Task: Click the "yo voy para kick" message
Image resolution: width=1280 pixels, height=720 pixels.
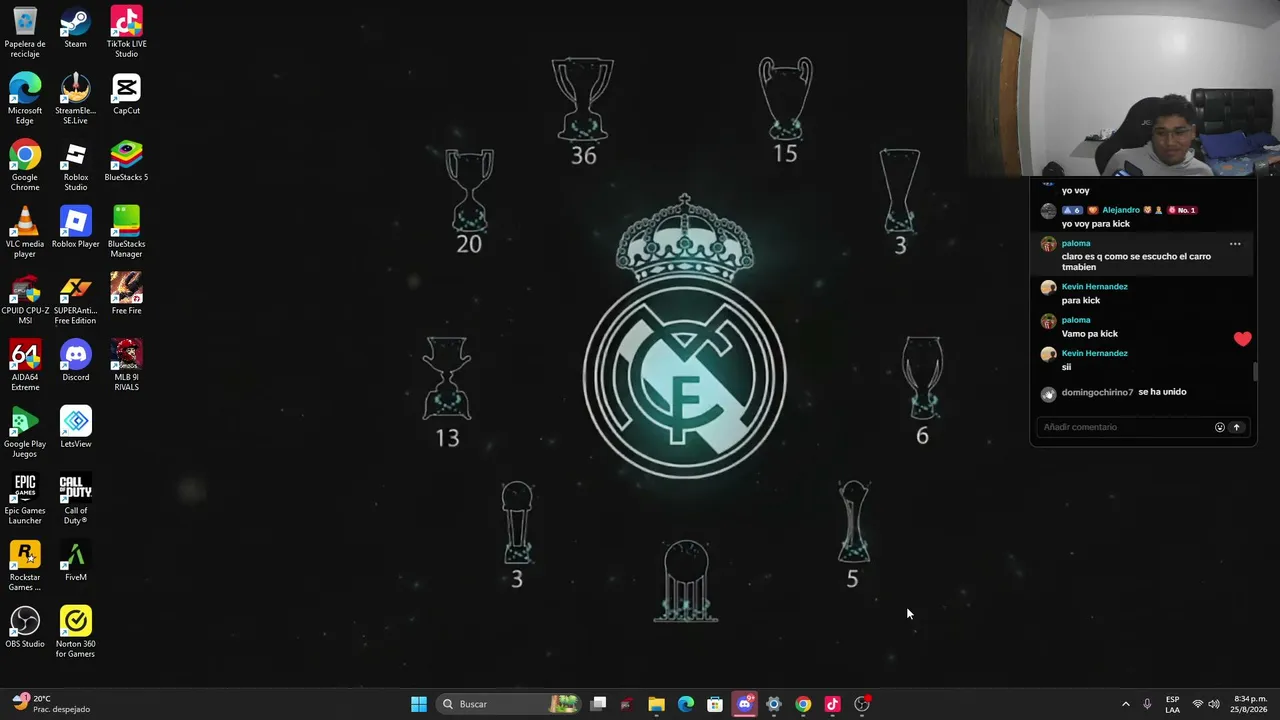Action: pyautogui.click(x=1096, y=224)
